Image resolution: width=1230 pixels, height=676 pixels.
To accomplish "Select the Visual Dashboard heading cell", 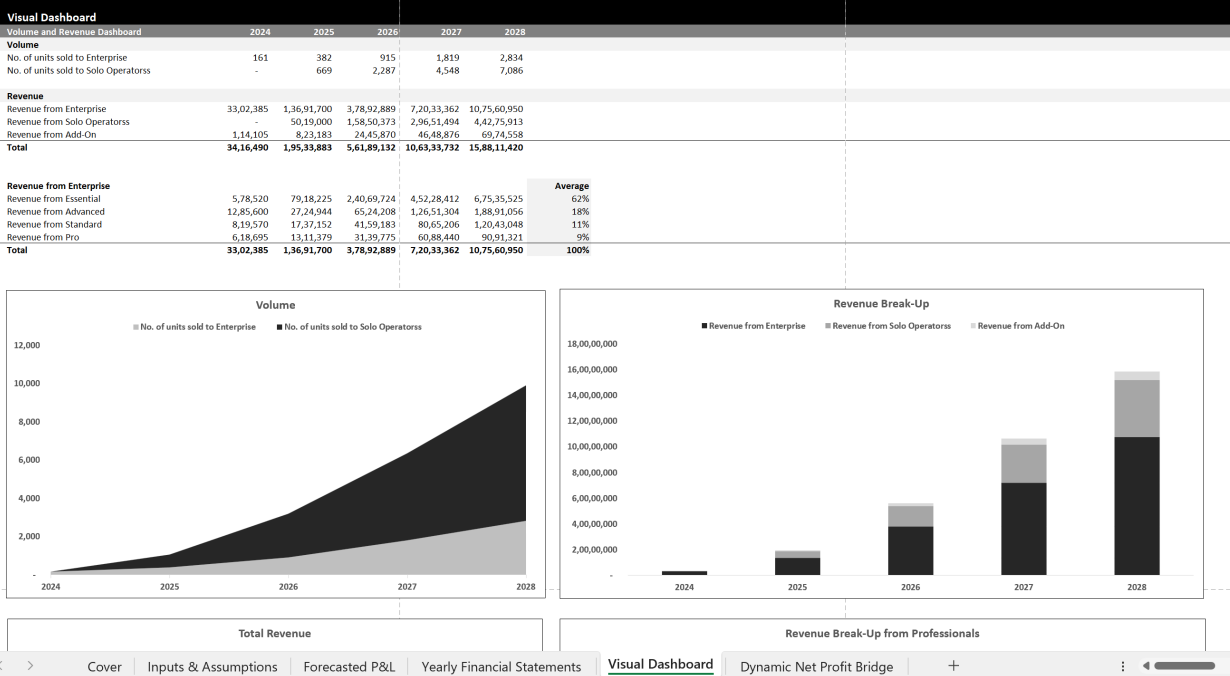I will pyautogui.click(x=52, y=17).
